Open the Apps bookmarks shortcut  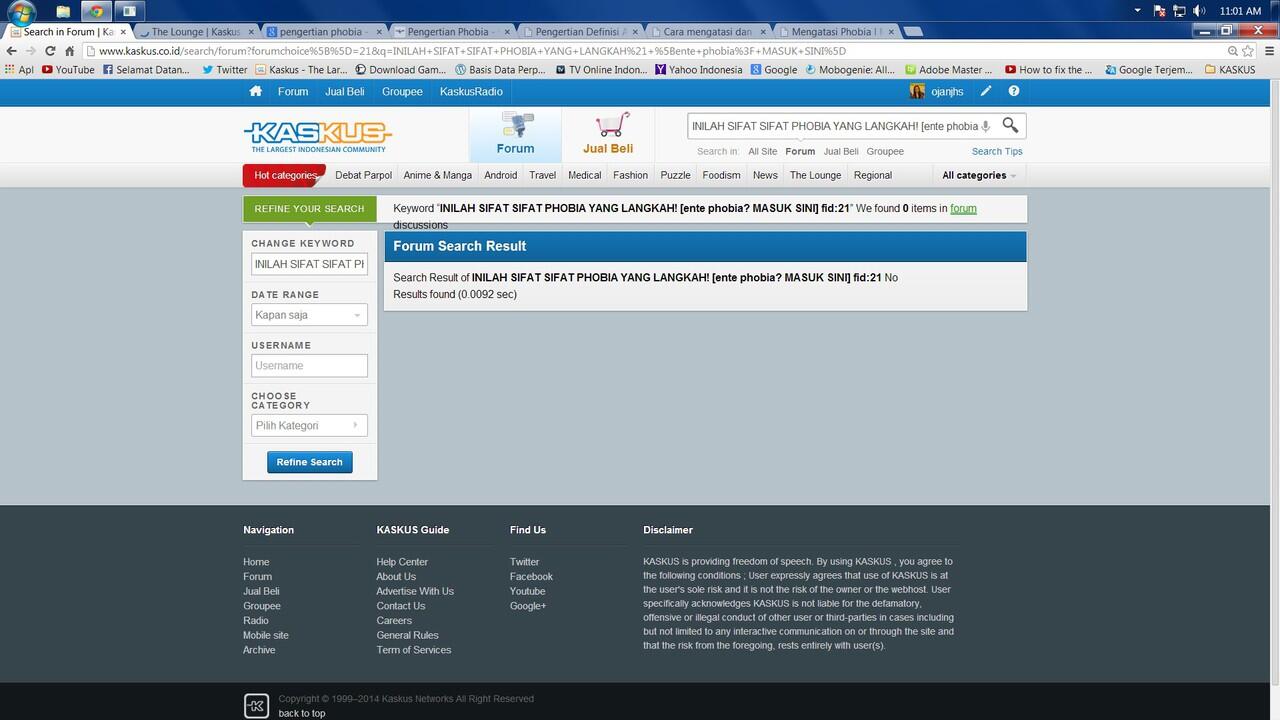point(19,70)
